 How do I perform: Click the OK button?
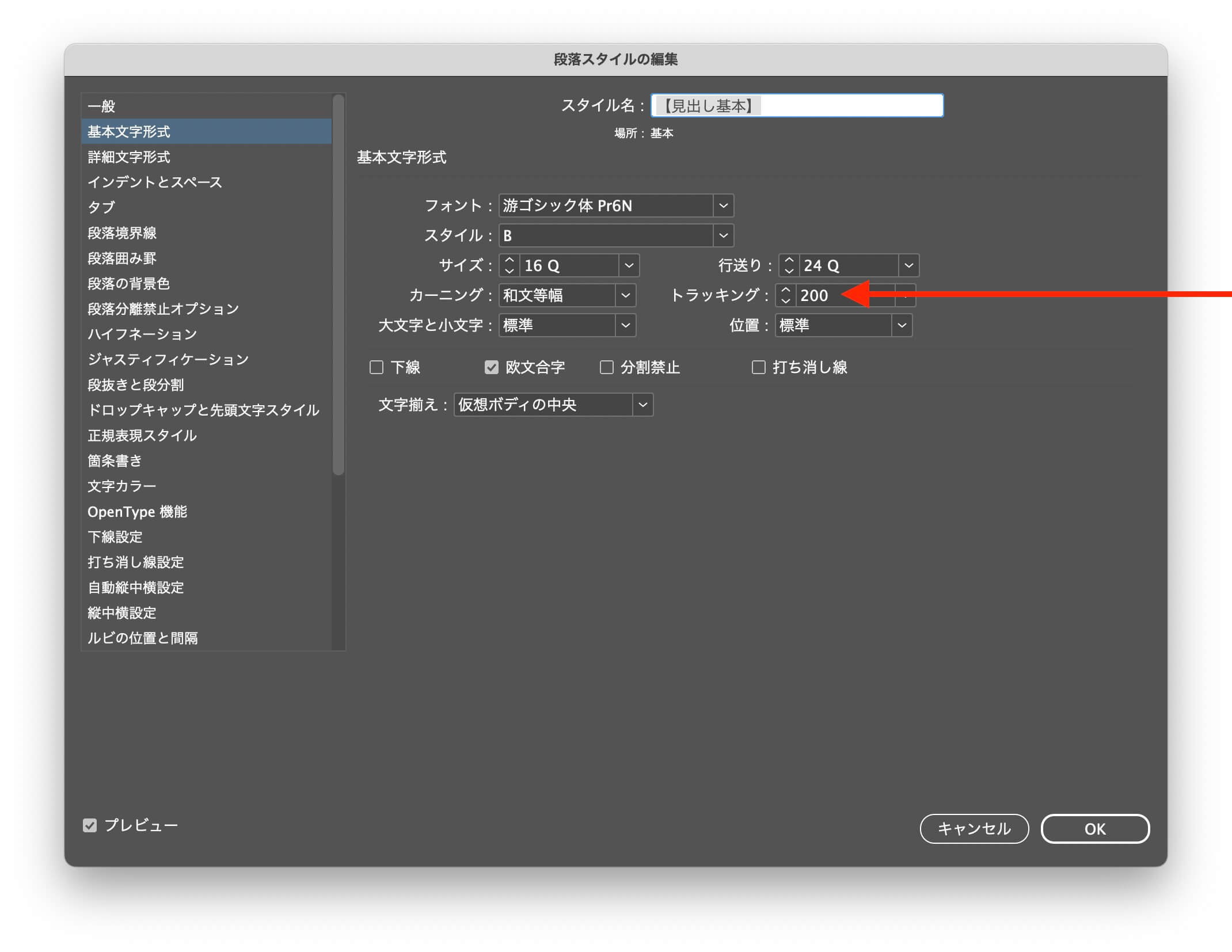coord(1094,829)
